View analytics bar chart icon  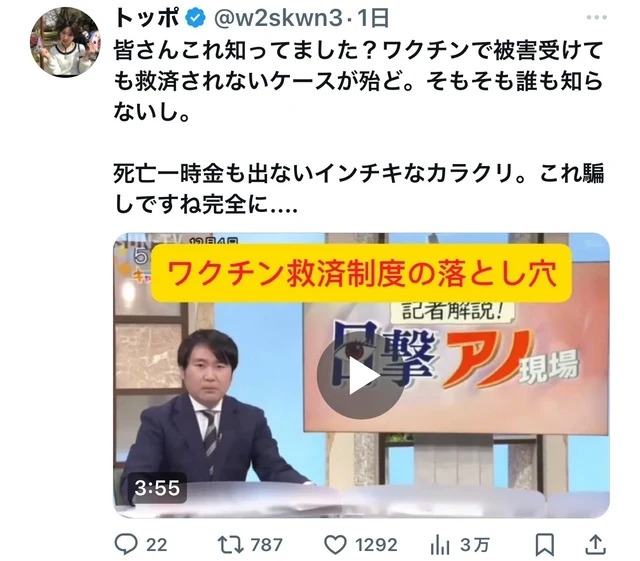[440, 545]
